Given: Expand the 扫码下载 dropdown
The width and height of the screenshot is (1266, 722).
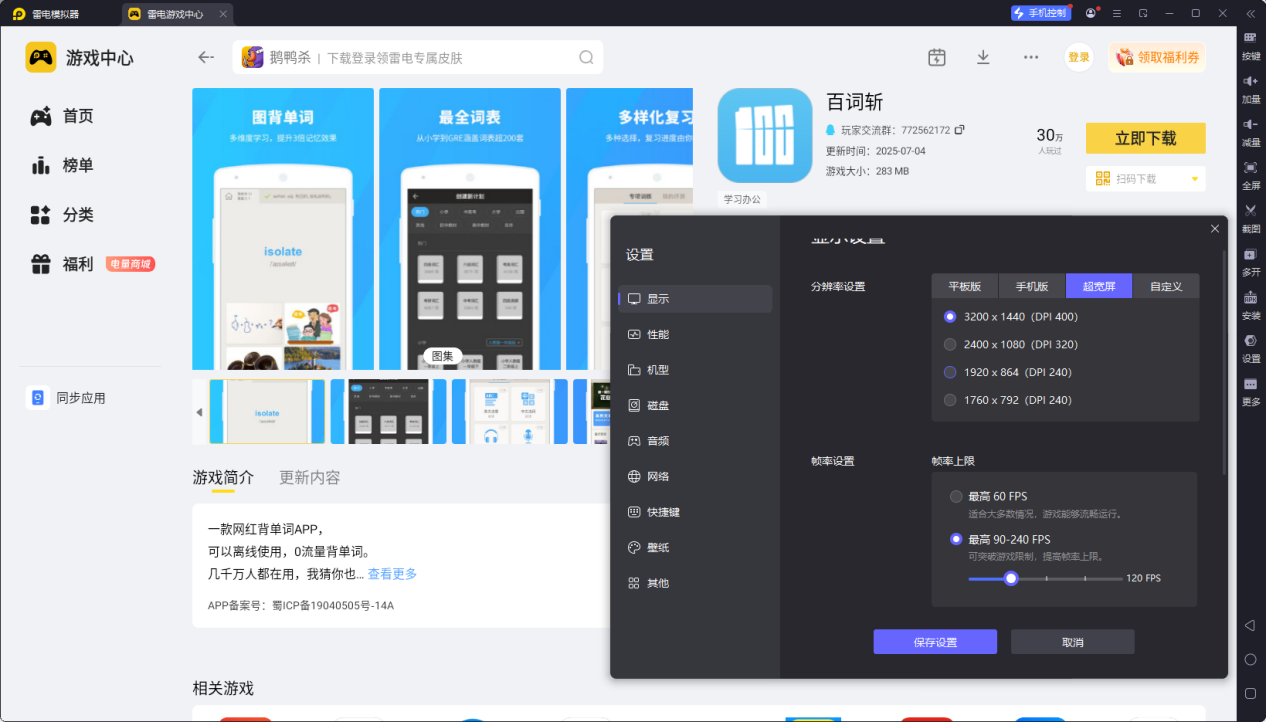Looking at the screenshot, I should tap(1145, 178).
